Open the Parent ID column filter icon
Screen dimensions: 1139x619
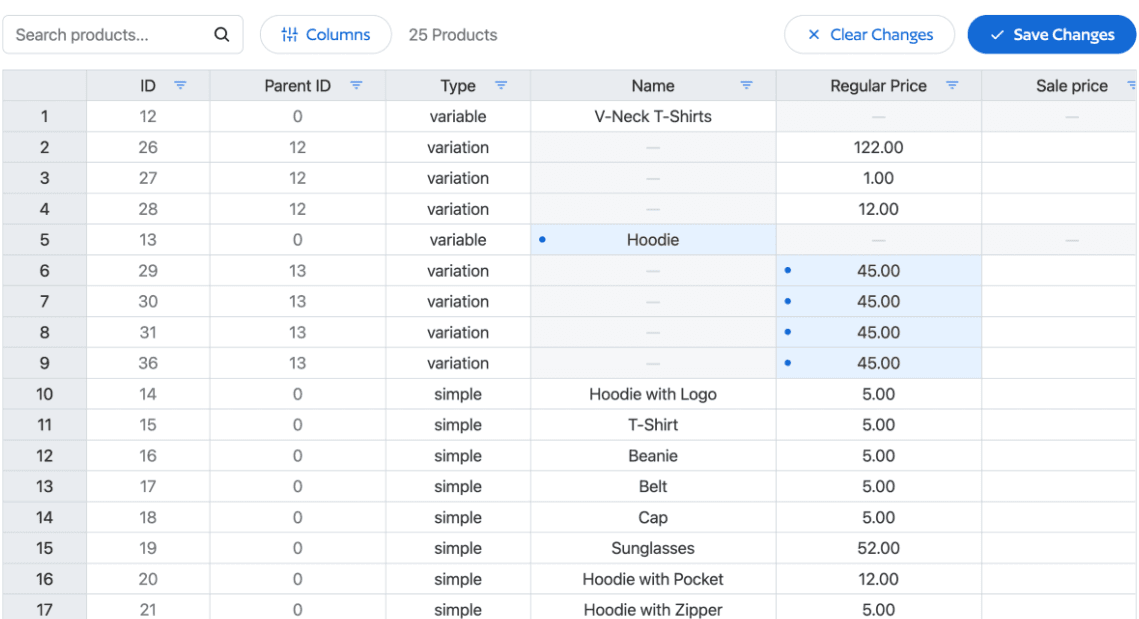356,86
